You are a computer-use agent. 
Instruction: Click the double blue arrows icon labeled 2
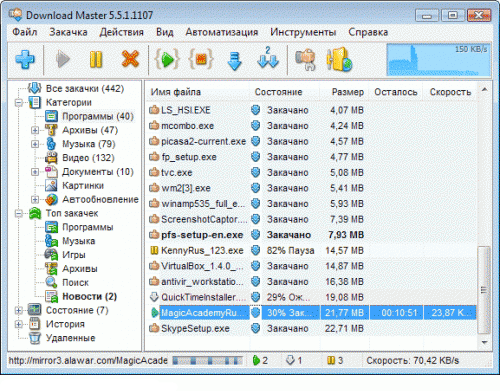pyautogui.click(x=268, y=58)
